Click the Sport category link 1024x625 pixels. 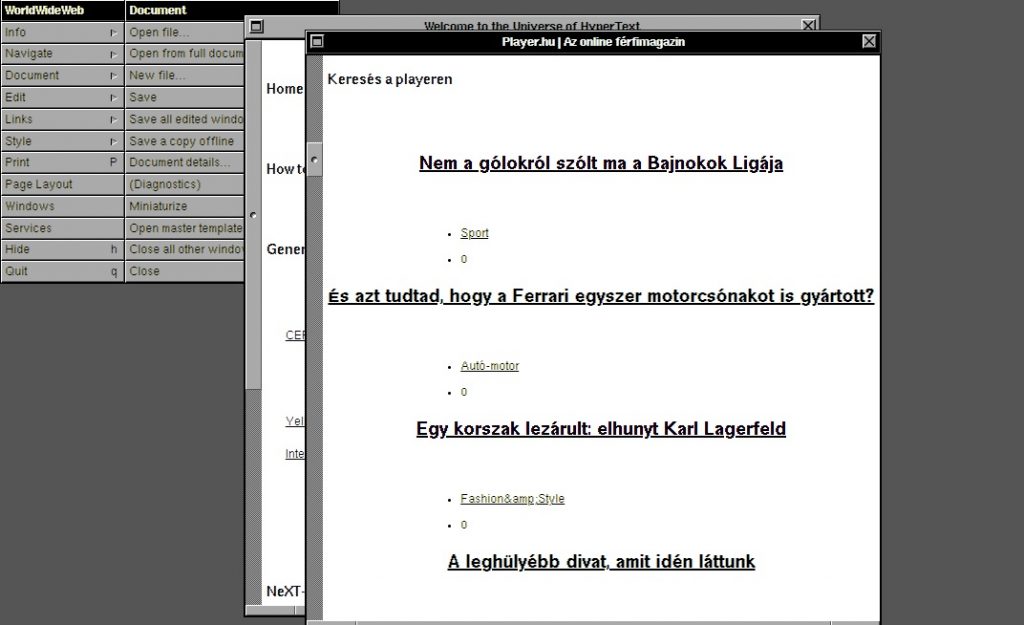(x=474, y=233)
